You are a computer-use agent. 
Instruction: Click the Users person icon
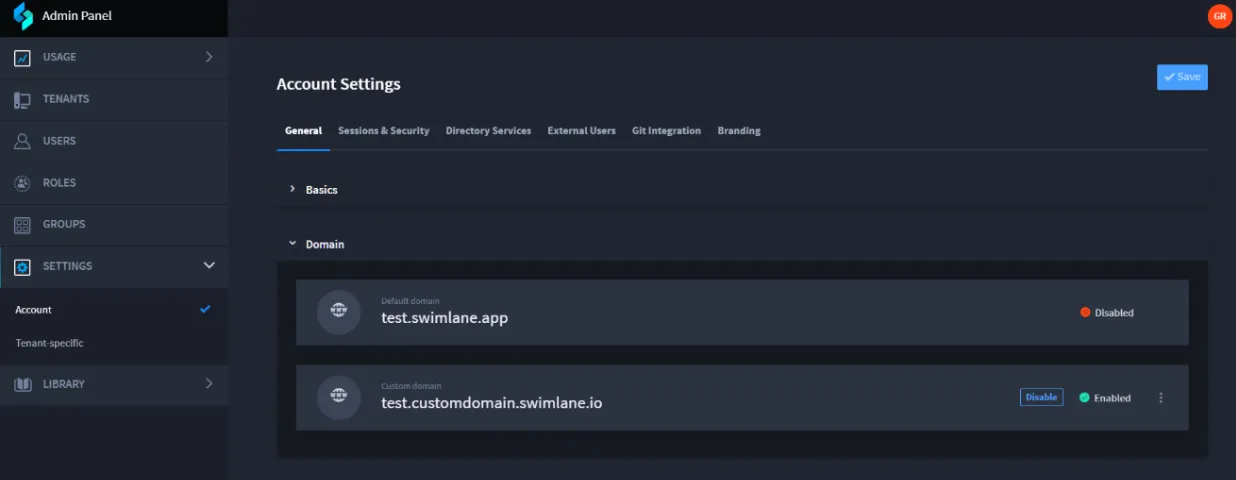(22, 141)
